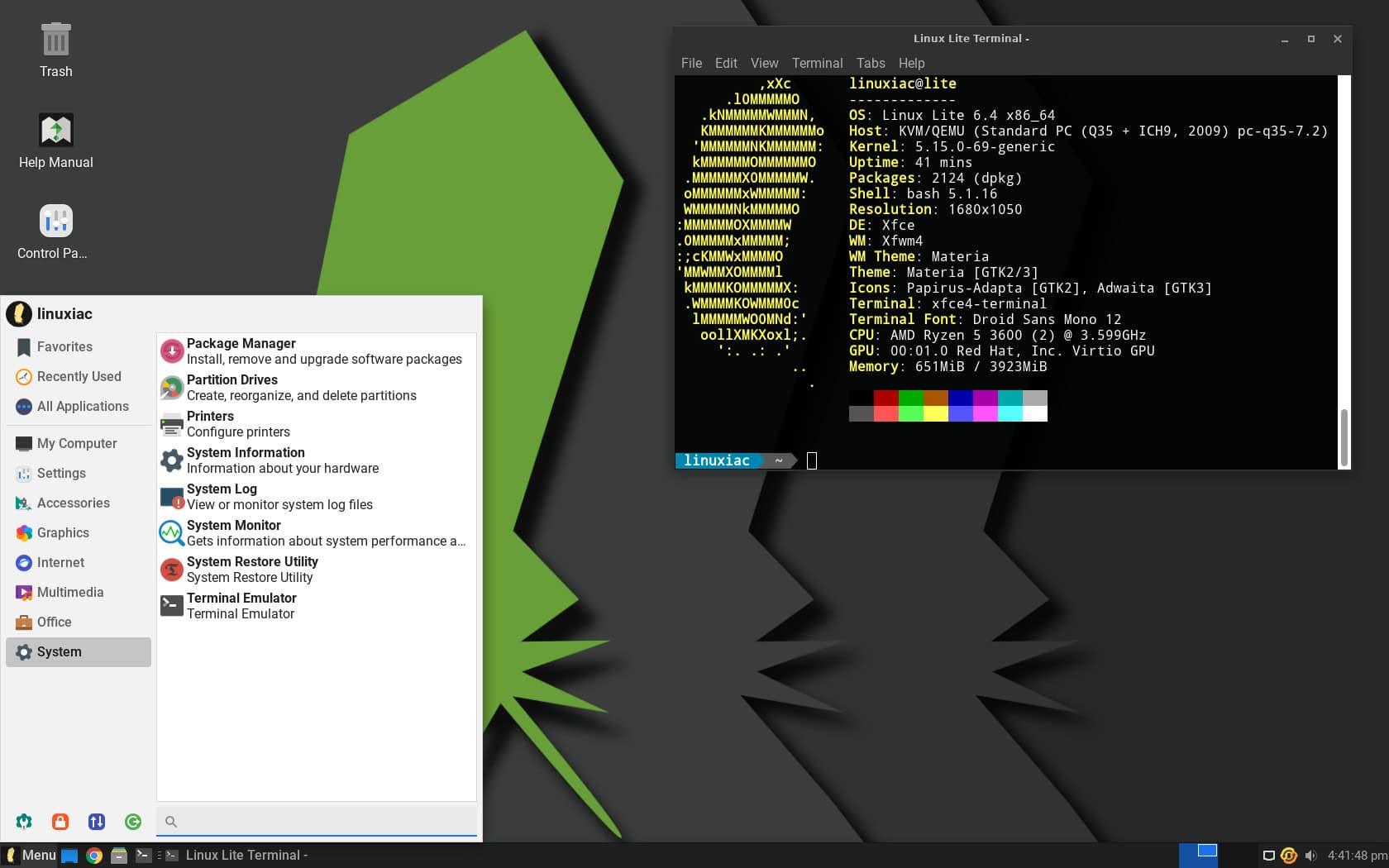Click the Terminal Emulator icon in the menu

[x=171, y=605]
